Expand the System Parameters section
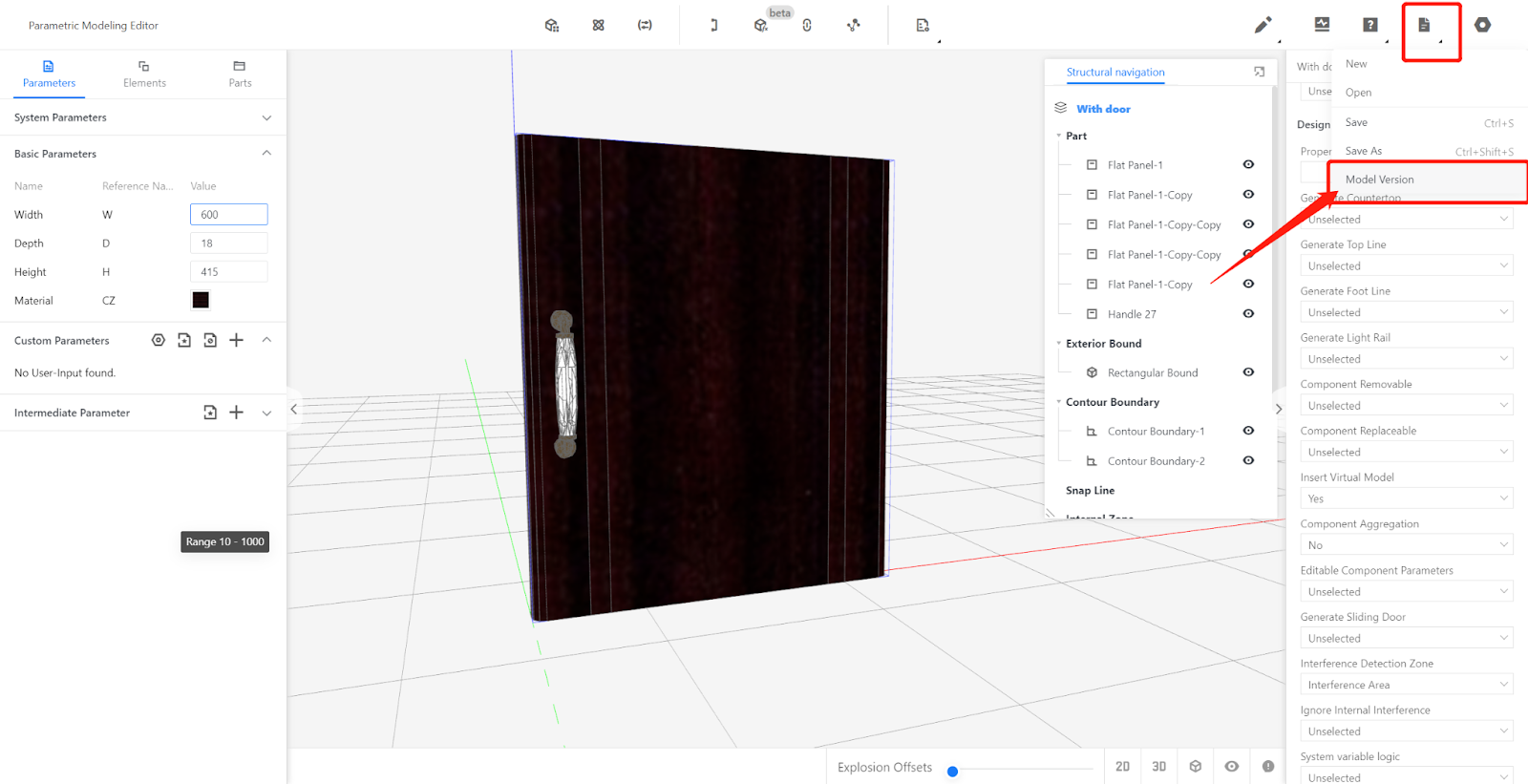The image size is (1528, 784). coord(266,117)
